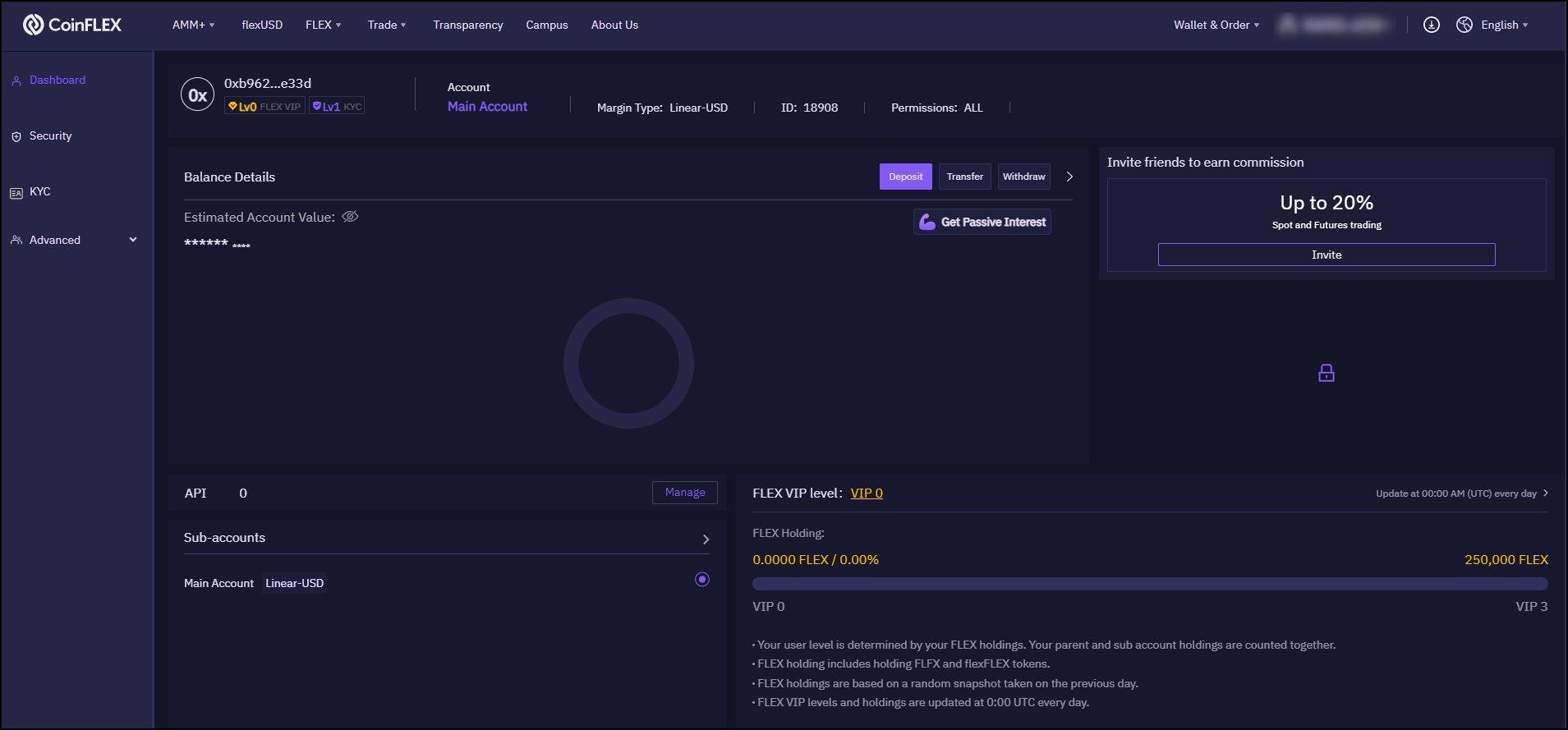Click the Withdraw button
The image size is (1568, 730).
(1023, 177)
